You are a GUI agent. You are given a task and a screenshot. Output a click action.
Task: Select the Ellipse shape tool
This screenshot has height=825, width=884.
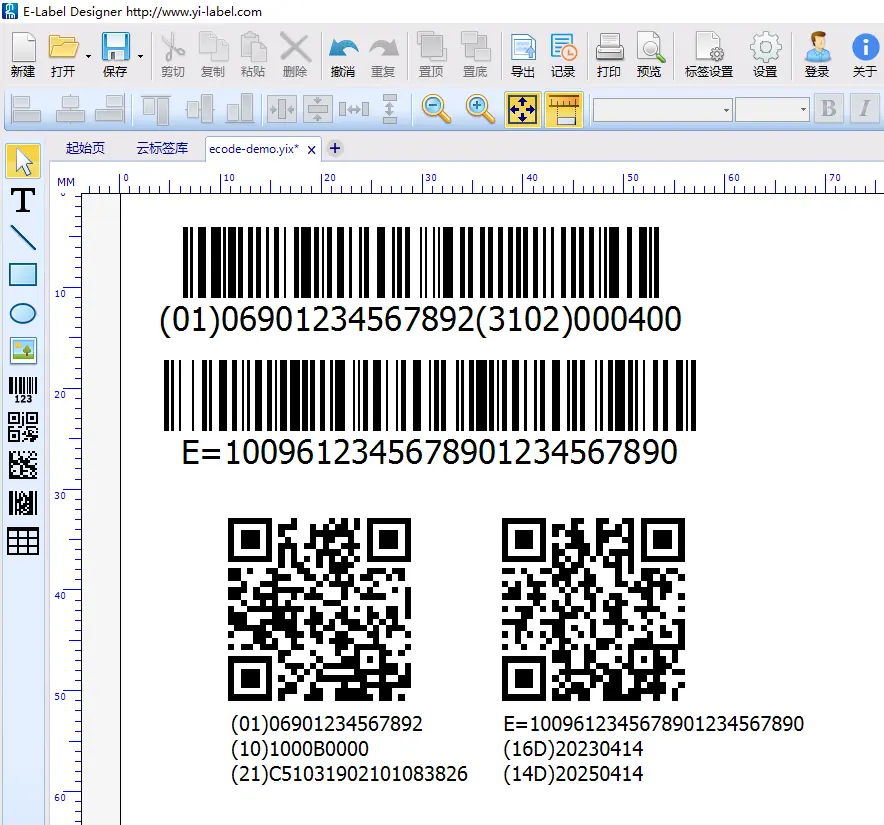(22, 313)
